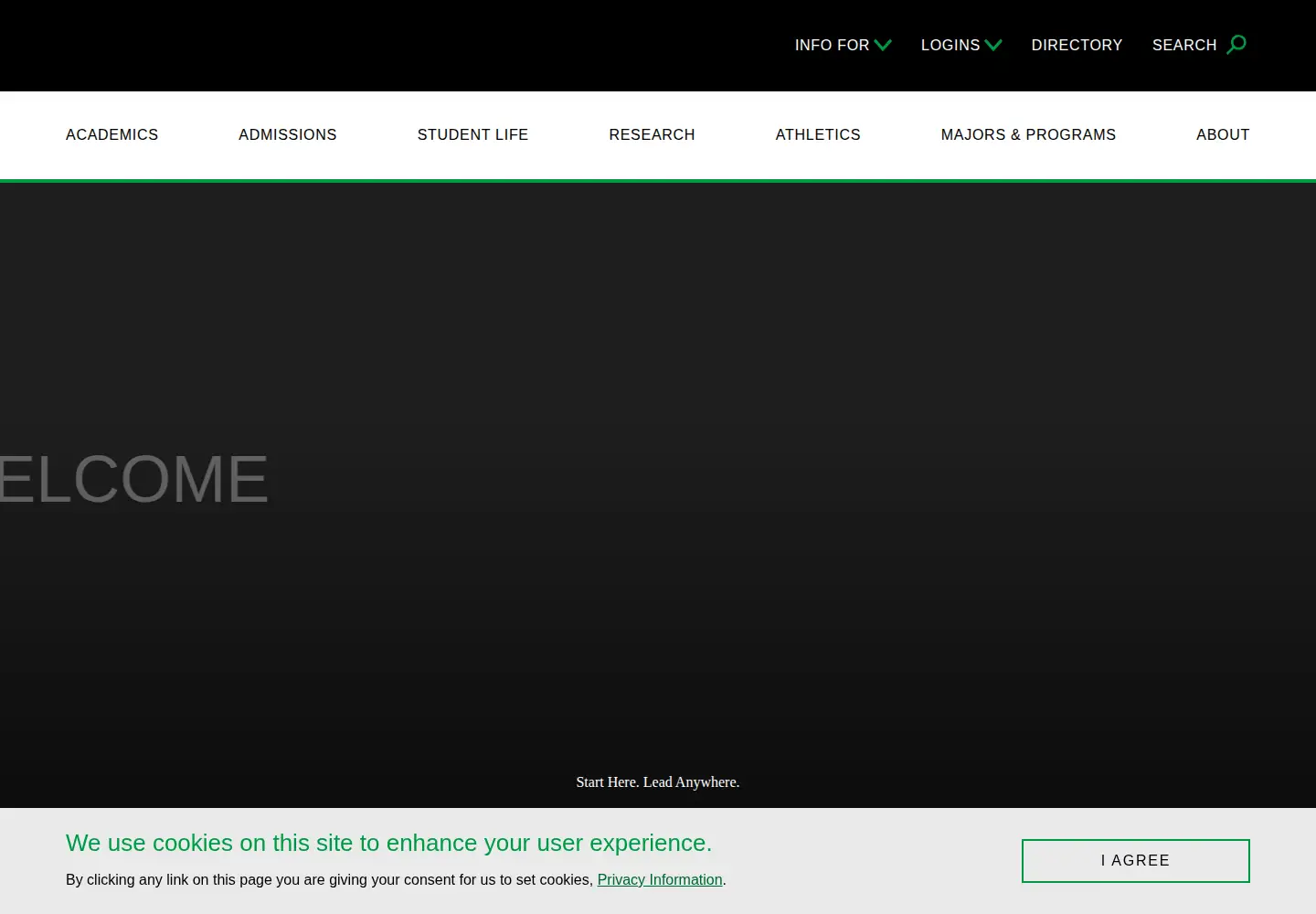
Task: Open the DIRECTORY link
Action: point(1077,45)
